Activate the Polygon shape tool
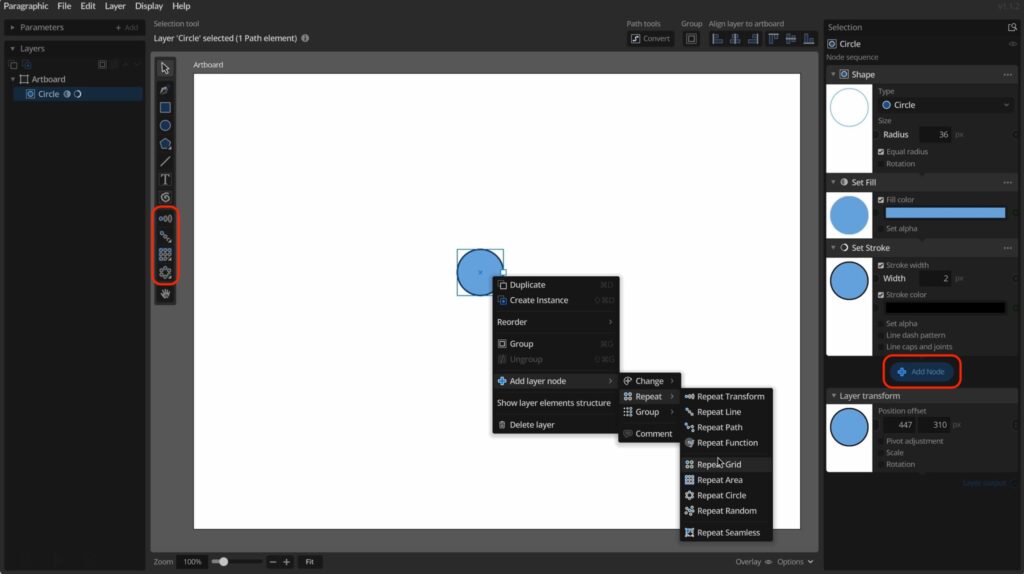This screenshot has height=574, width=1024. 165,144
